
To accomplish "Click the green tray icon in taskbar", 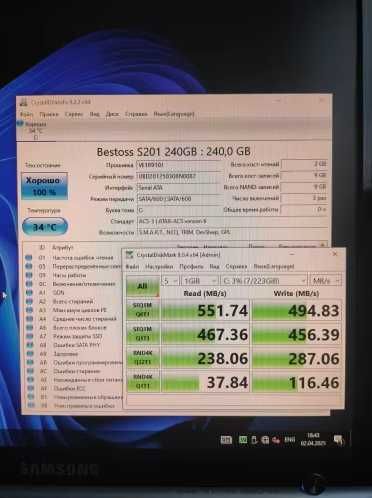I will (243, 440).
